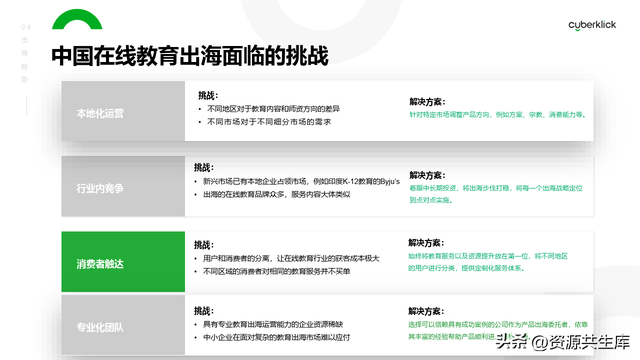Click 挑战 heading in 消费者触达 row
Viewport: 640px width, 360px height.
pos(204,245)
